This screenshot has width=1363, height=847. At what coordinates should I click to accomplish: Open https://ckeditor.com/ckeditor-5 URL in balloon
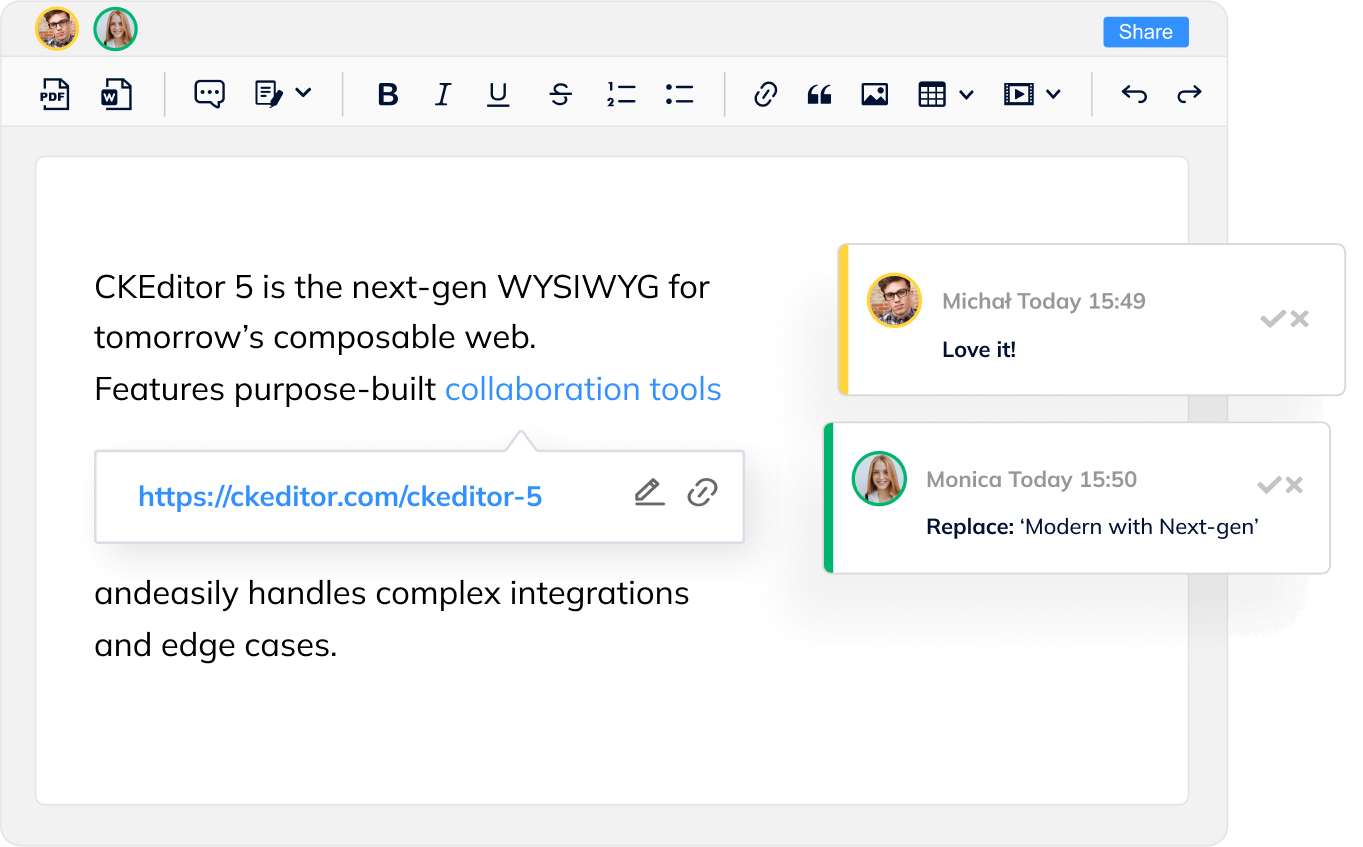tap(340, 496)
